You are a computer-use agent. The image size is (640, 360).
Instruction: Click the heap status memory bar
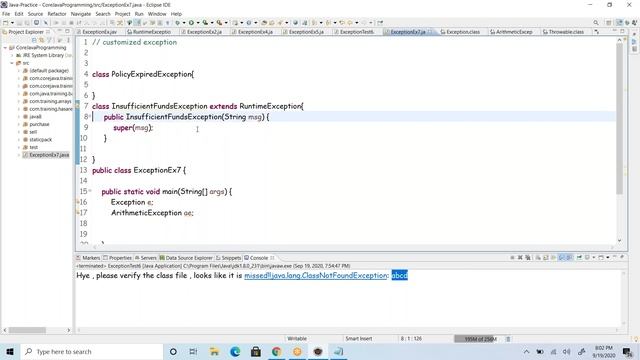[479, 339]
